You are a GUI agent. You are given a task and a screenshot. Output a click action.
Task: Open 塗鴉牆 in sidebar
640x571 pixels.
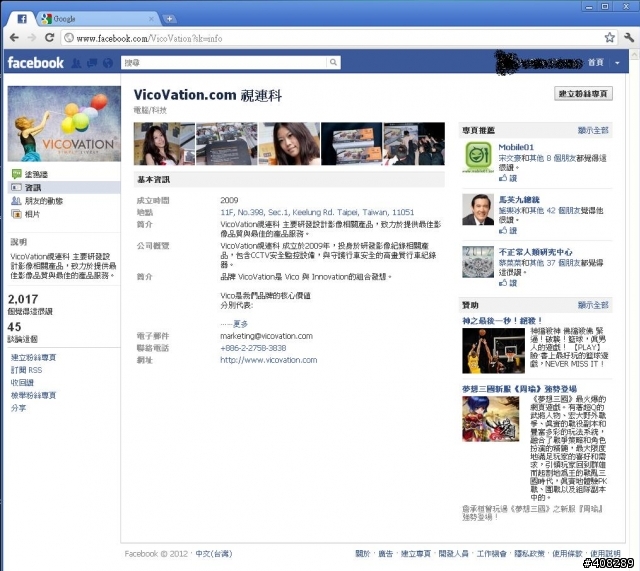[x=36, y=174]
